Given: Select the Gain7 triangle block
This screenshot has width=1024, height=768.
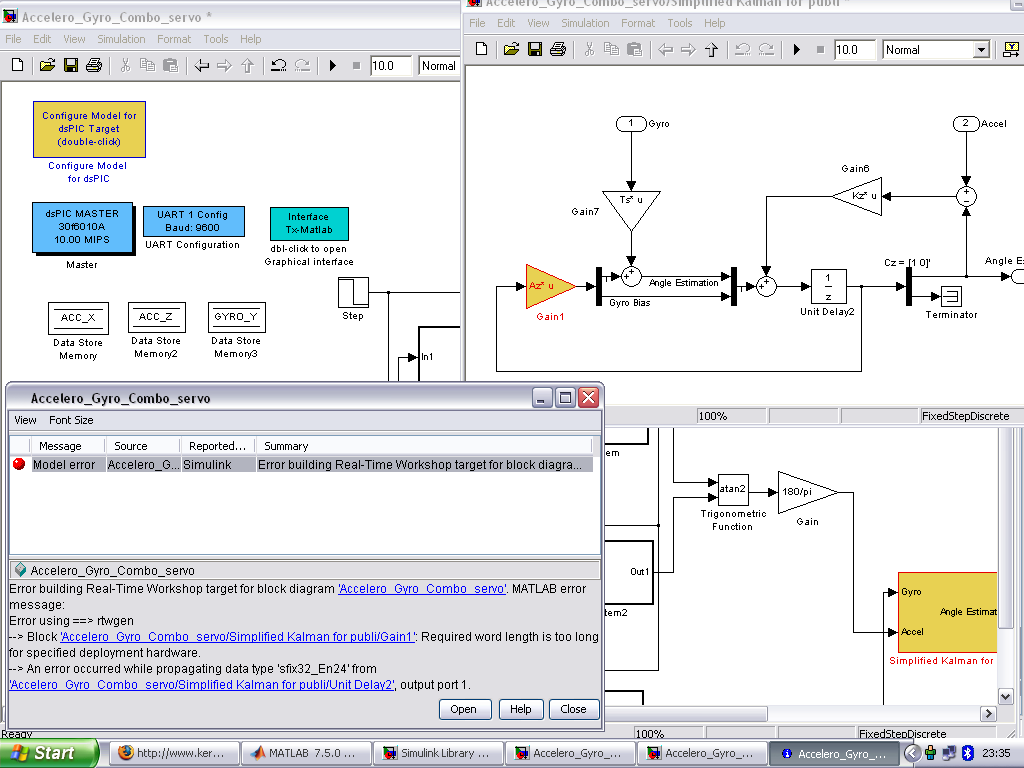Looking at the screenshot, I should pyautogui.click(x=631, y=210).
